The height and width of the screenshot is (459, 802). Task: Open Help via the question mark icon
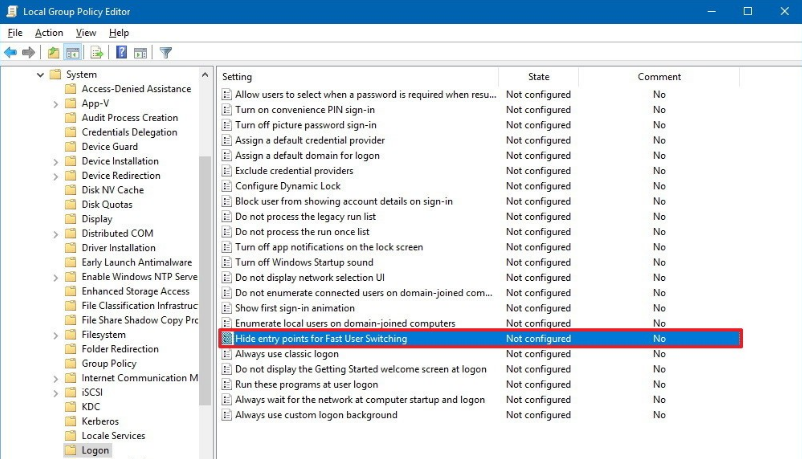point(121,53)
